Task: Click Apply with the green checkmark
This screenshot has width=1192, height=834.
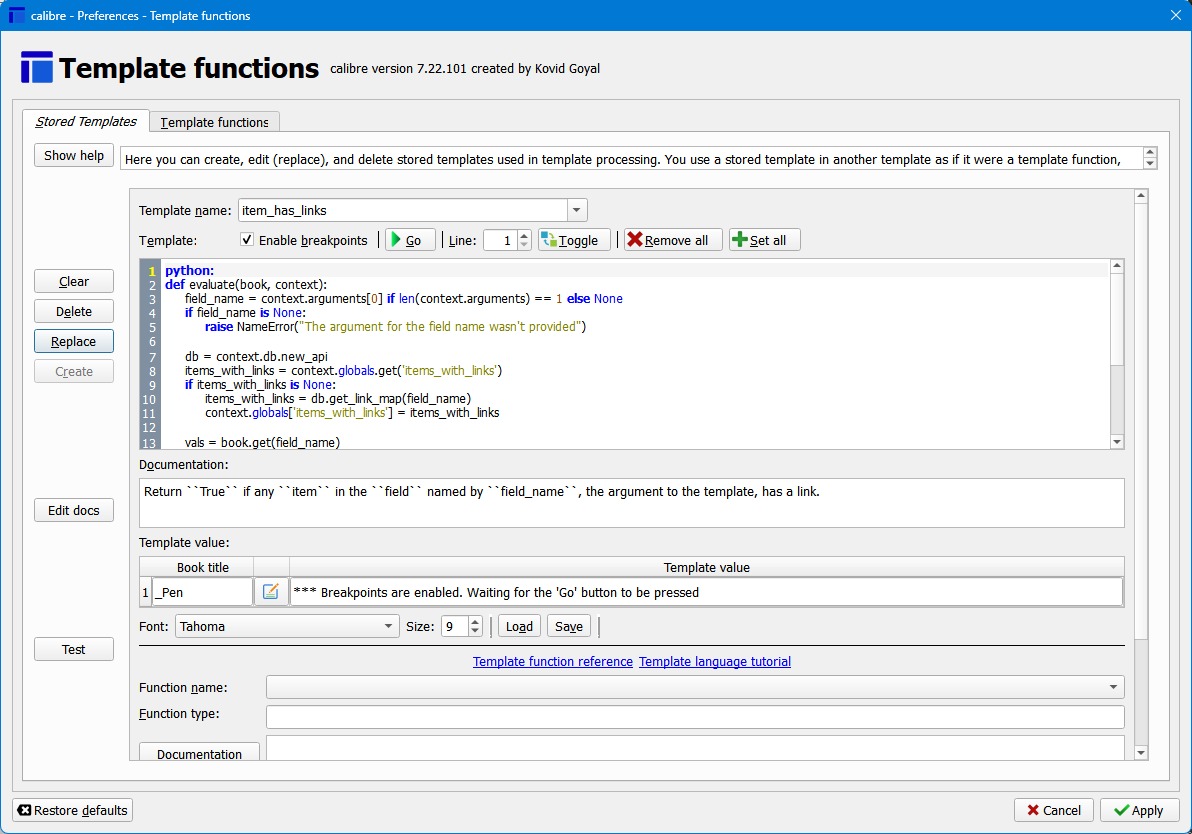Action: click(1139, 810)
